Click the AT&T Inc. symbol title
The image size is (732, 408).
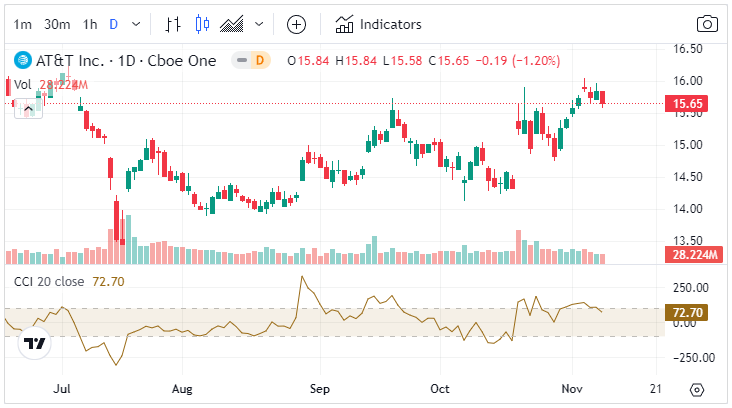tap(126, 61)
